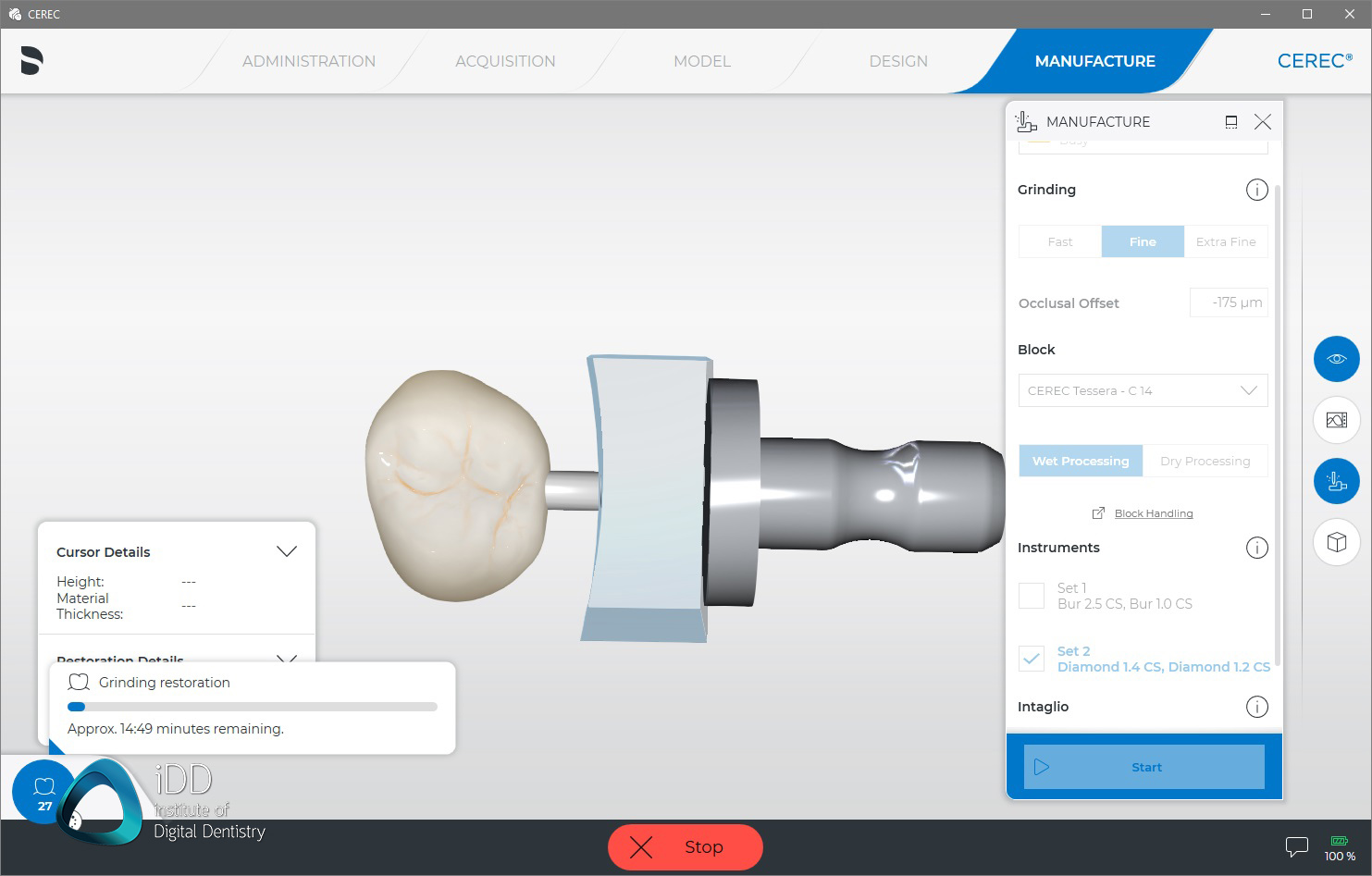
Task: Click the Manufacture panel milling machine icon
Action: coord(1026,121)
